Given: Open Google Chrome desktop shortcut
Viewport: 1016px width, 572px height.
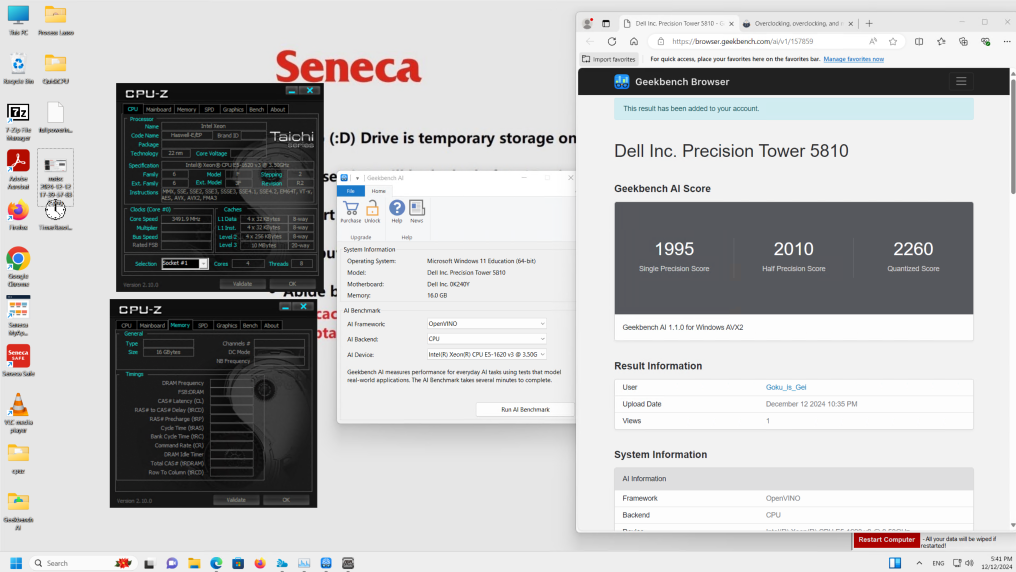Looking at the screenshot, I should 18,266.
